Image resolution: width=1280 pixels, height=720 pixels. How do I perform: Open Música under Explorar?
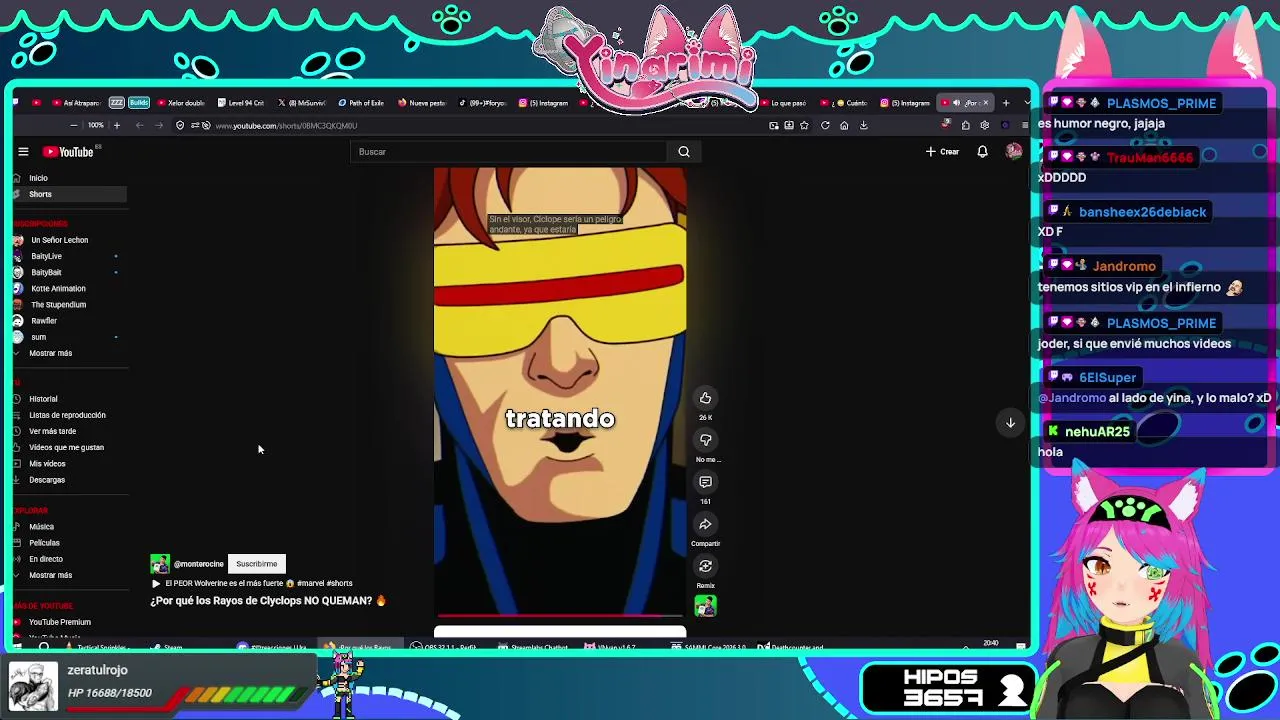point(41,527)
